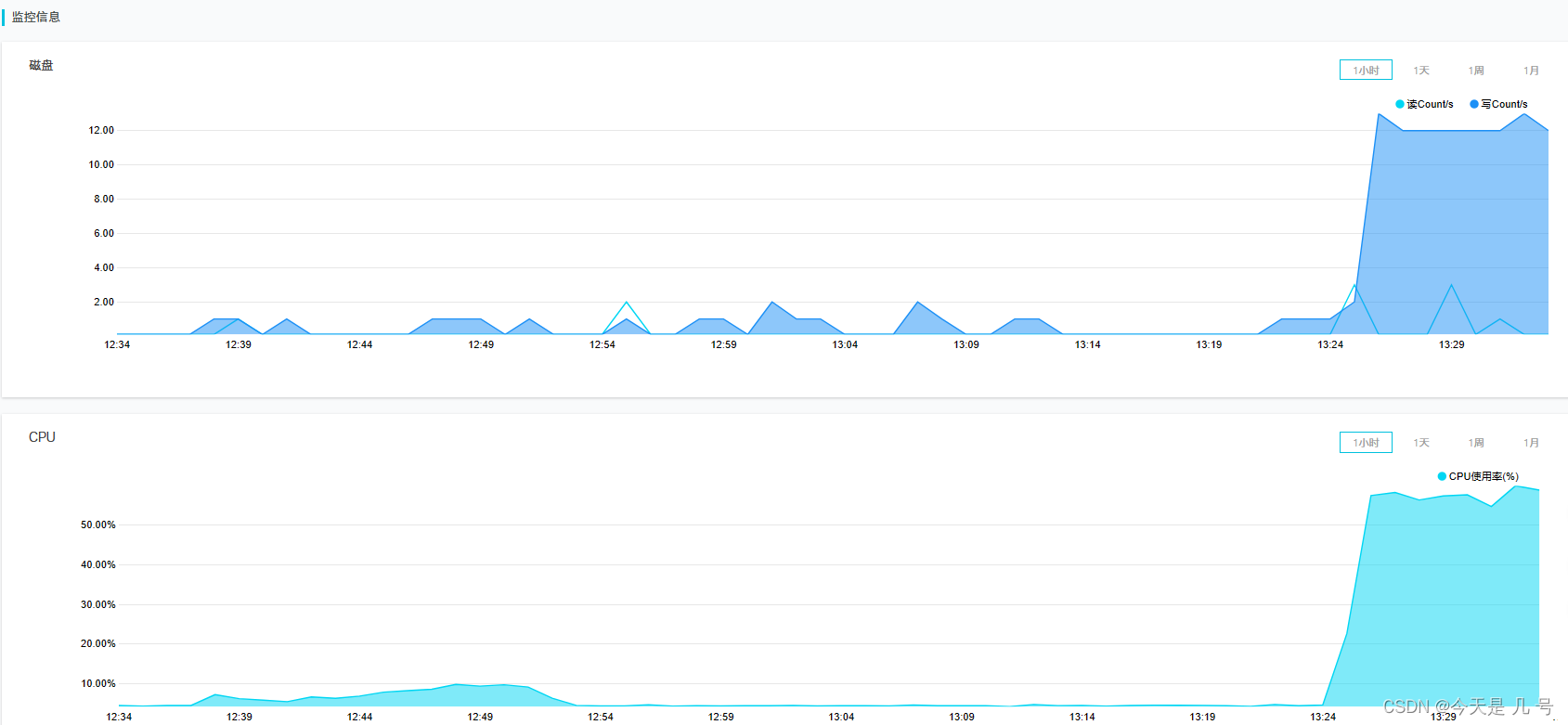Click the 12:34 time label on the 磁盘 chart

(117, 344)
